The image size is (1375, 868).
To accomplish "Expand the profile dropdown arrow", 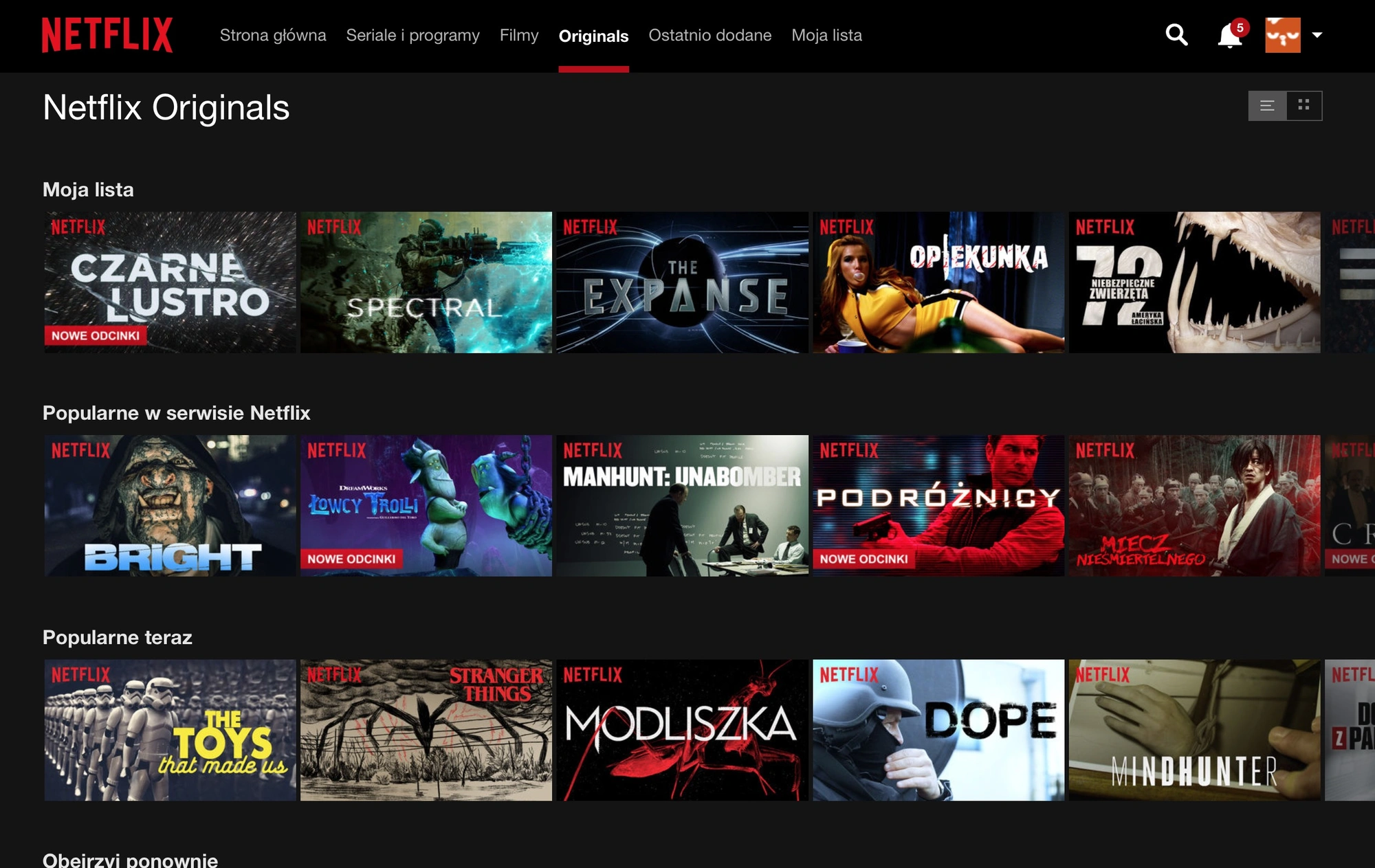I will click(x=1317, y=35).
